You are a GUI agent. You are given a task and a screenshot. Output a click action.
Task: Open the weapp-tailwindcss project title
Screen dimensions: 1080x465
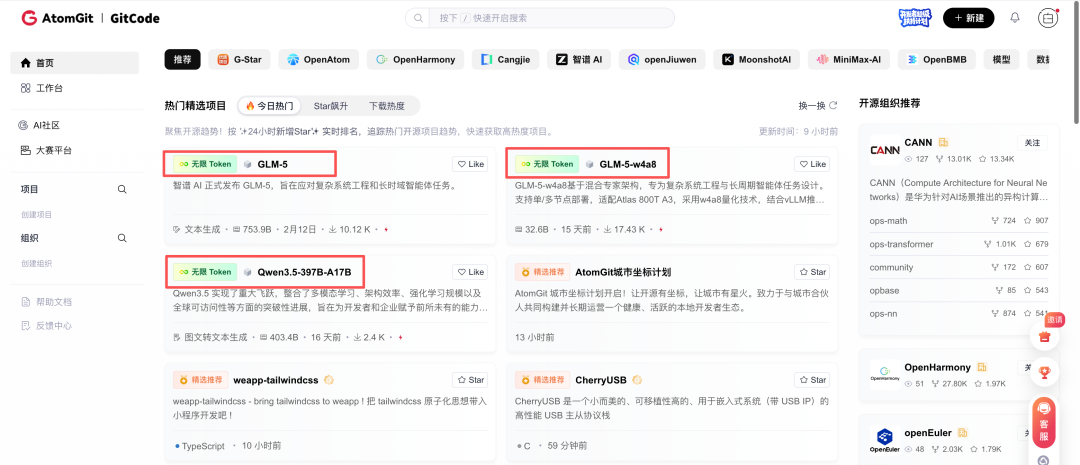click(276, 380)
